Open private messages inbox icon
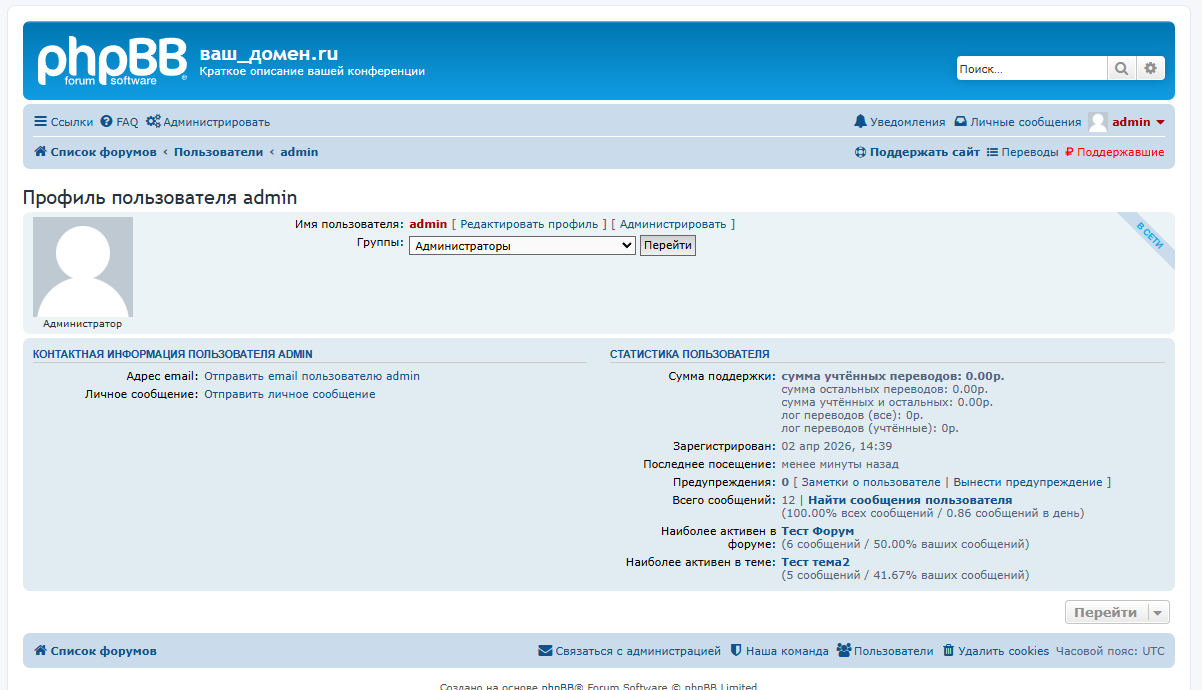The height and width of the screenshot is (690, 1202). [960, 122]
